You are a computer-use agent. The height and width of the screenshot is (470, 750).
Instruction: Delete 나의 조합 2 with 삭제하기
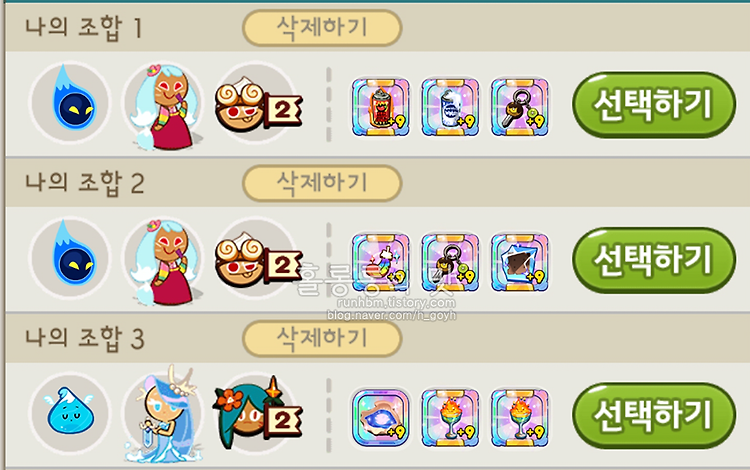(322, 183)
